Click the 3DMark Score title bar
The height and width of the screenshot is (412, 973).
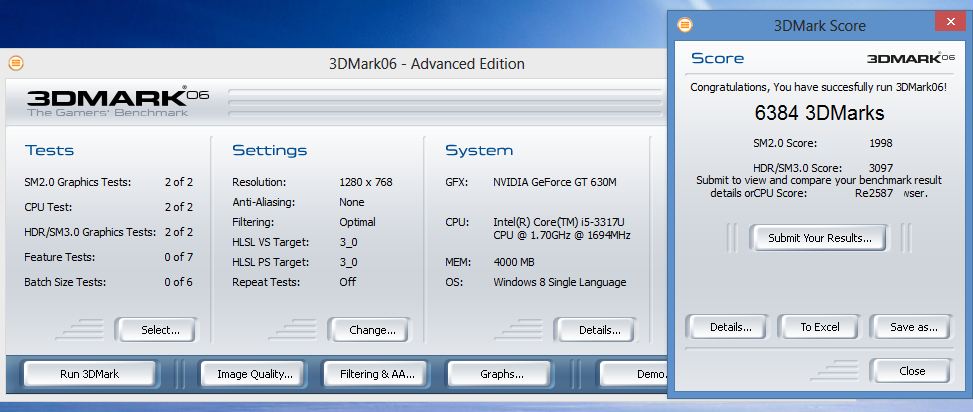pos(819,25)
